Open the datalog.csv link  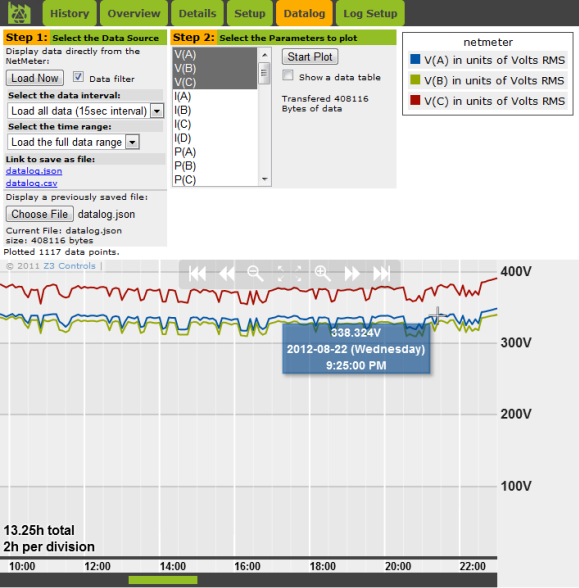click(x=32, y=183)
